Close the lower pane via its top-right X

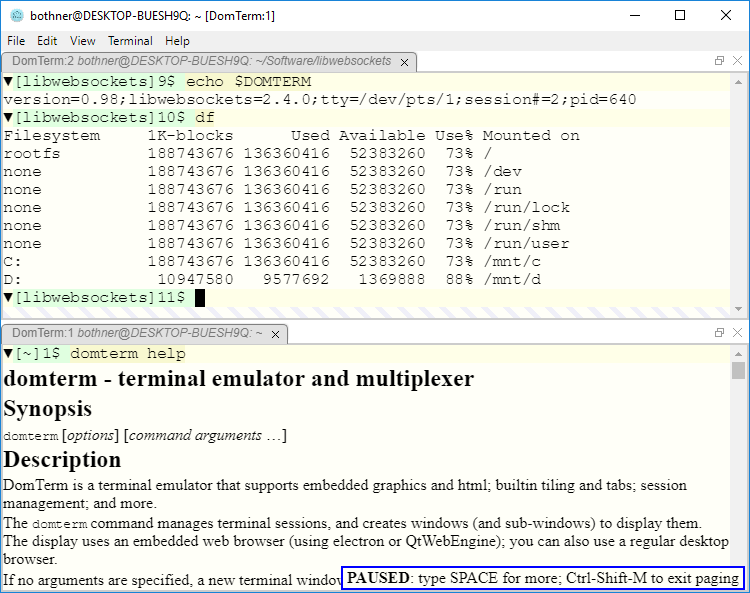[x=737, y=332]
